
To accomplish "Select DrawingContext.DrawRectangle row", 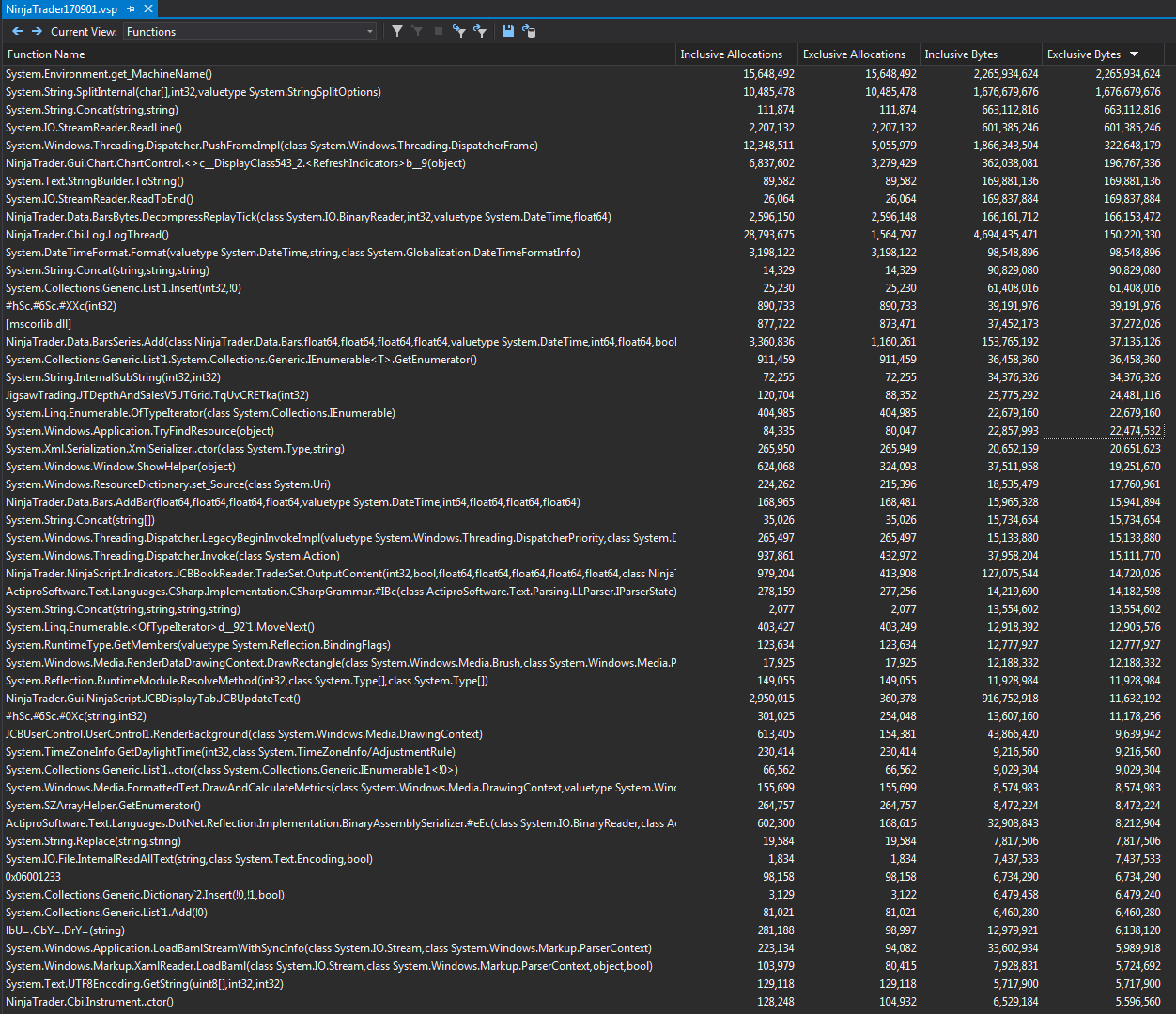I will point(583,663).
